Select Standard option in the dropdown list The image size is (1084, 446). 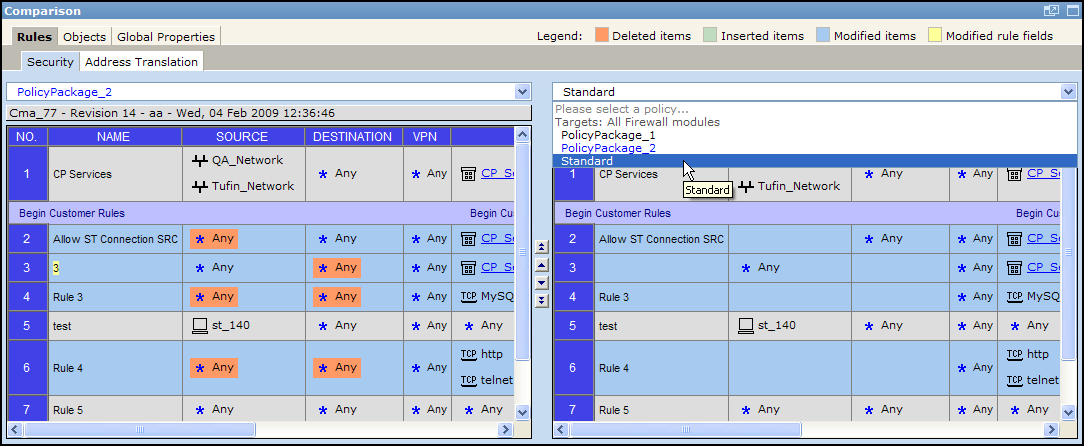point(587,161)
